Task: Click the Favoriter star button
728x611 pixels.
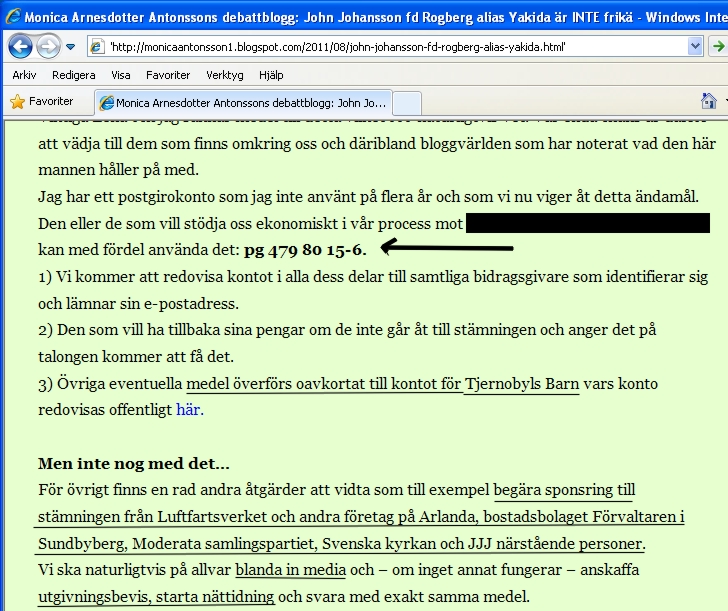Action: [x=42, y=101]
